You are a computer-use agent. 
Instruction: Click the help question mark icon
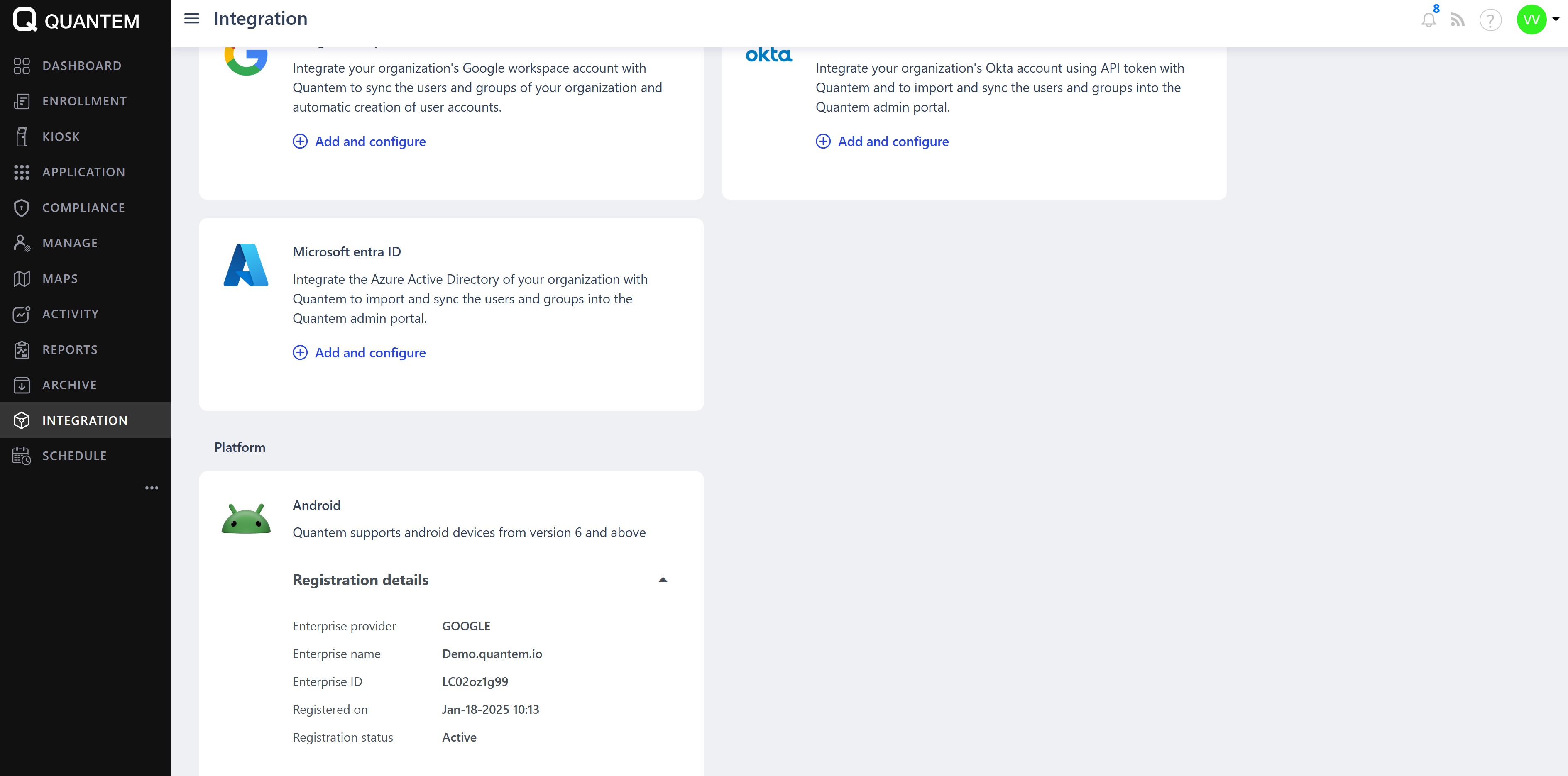click(1490, 21)
